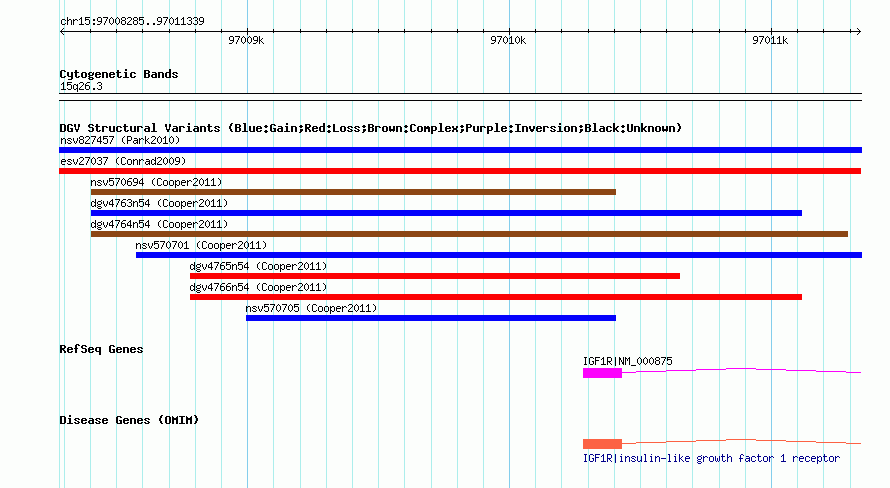
Task: Click the blue nsv570705 gain bar
Action: [431, 318]
